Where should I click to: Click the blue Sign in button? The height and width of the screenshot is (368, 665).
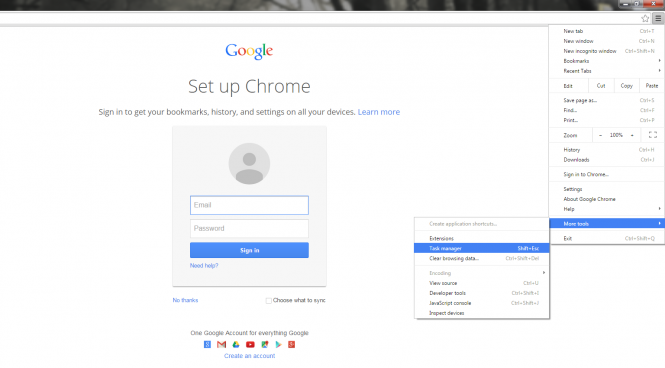(249, 250)
